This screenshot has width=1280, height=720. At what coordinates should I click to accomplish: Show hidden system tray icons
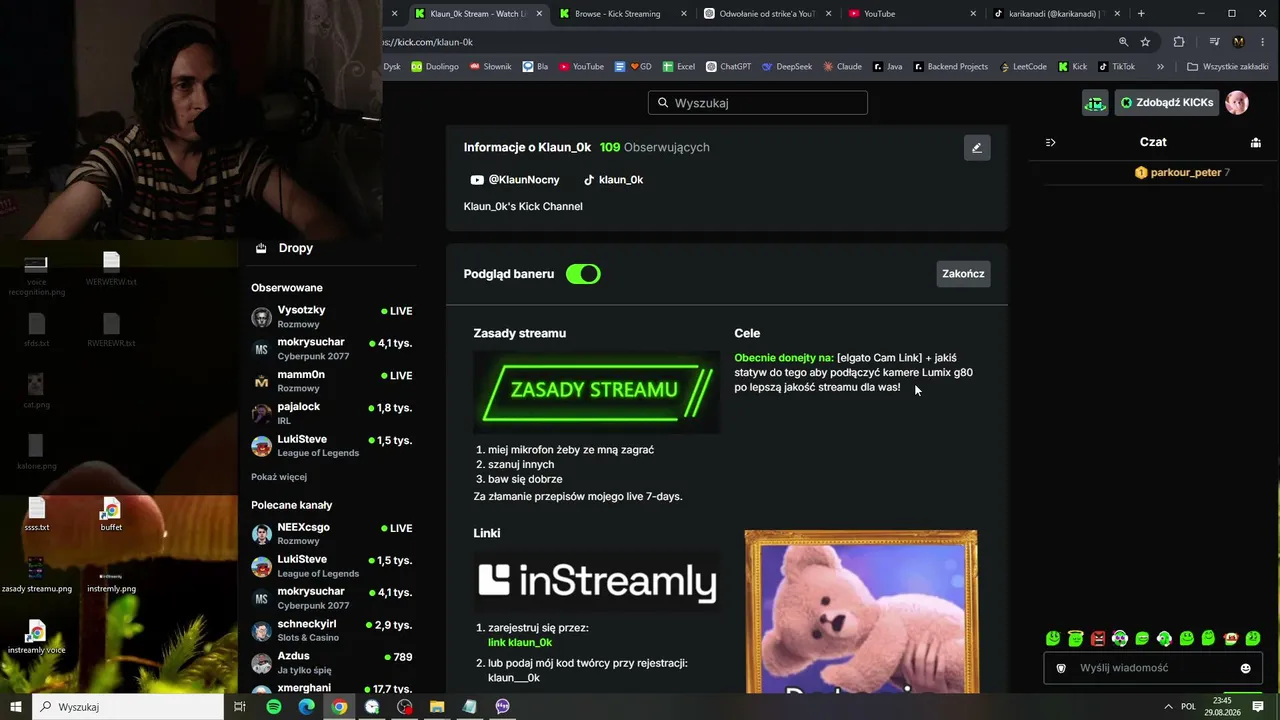[1168, 707]
